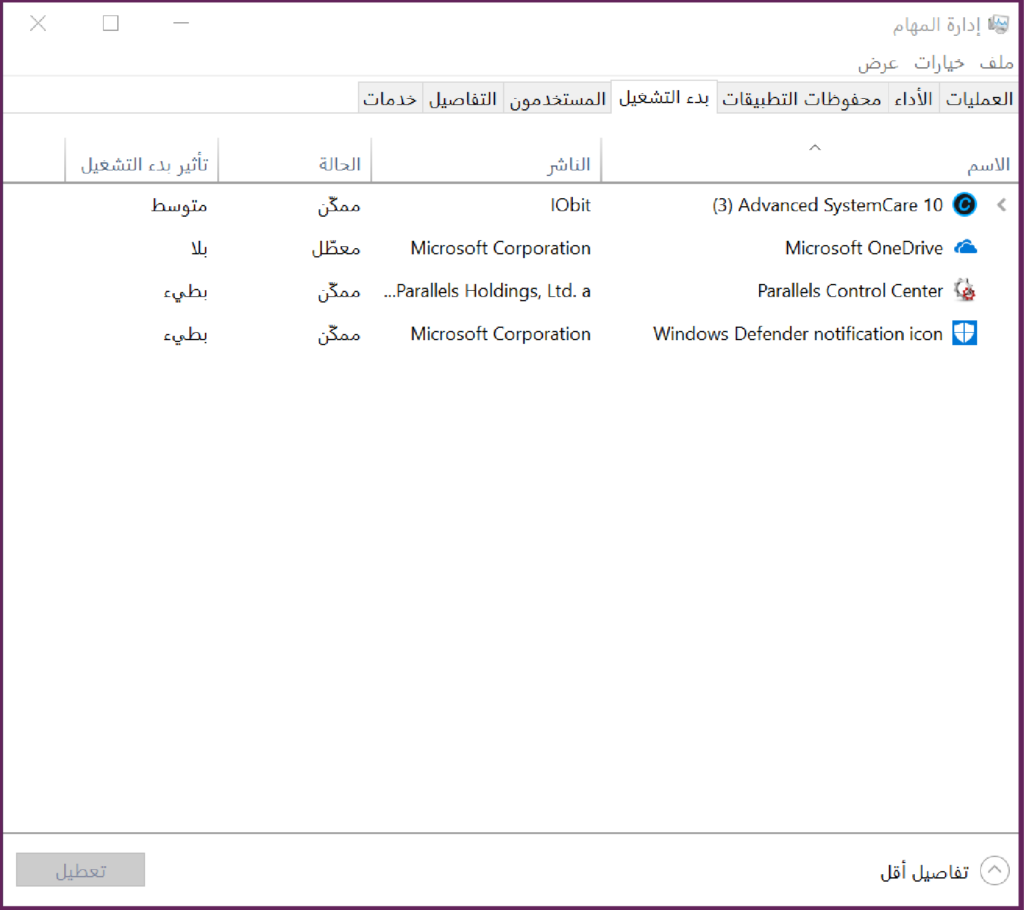Click the 'بلا' startup impact value
Image resolution: width=1024 pixels, height=910 pixels.
pyautogui.click(x=199, y=248)
